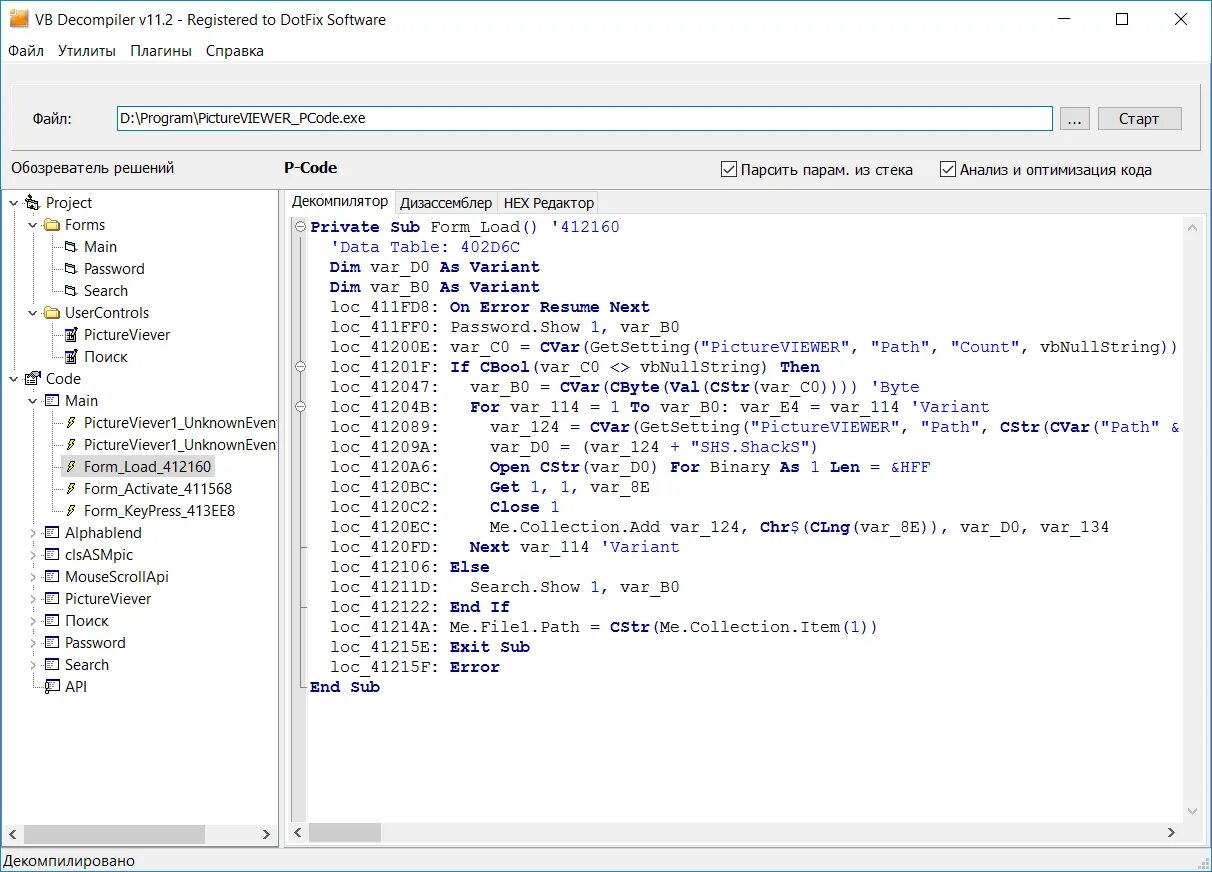The image size is (1212, 872).
Task: Expand the PictureViever code module node
Action: point(33,599)
